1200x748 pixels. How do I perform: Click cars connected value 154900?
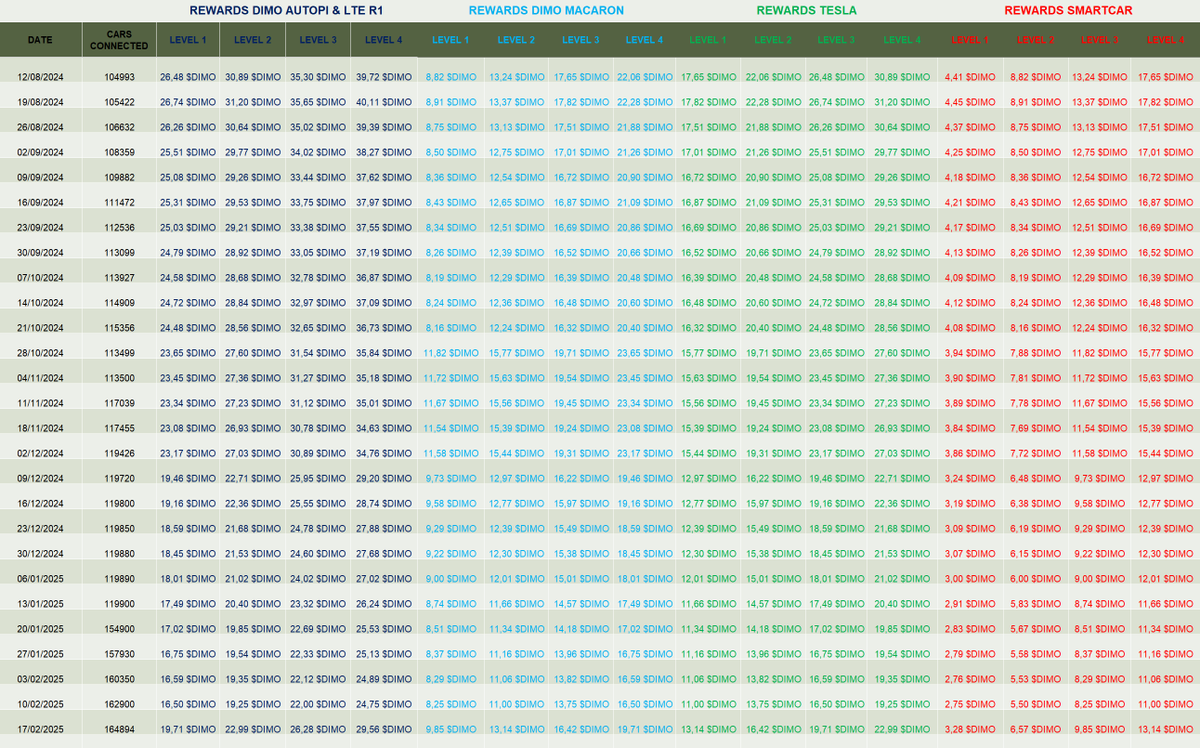point(119,628)
